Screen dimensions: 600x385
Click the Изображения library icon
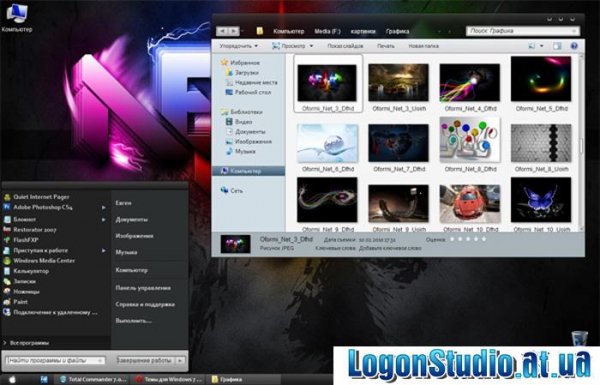pos(229,142)
